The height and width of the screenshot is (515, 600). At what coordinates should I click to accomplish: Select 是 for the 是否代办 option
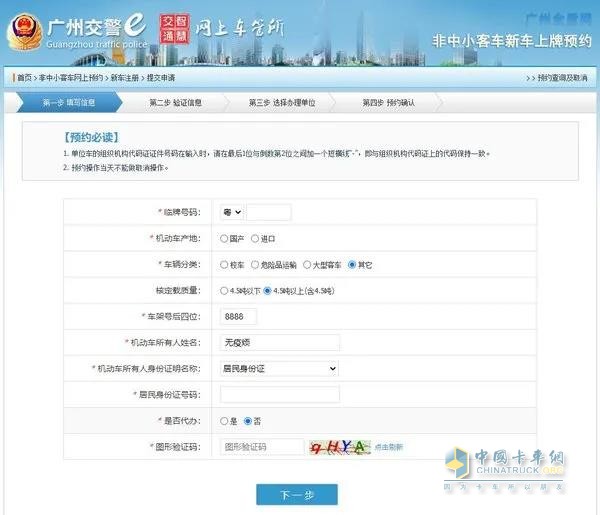click(224, 421)
